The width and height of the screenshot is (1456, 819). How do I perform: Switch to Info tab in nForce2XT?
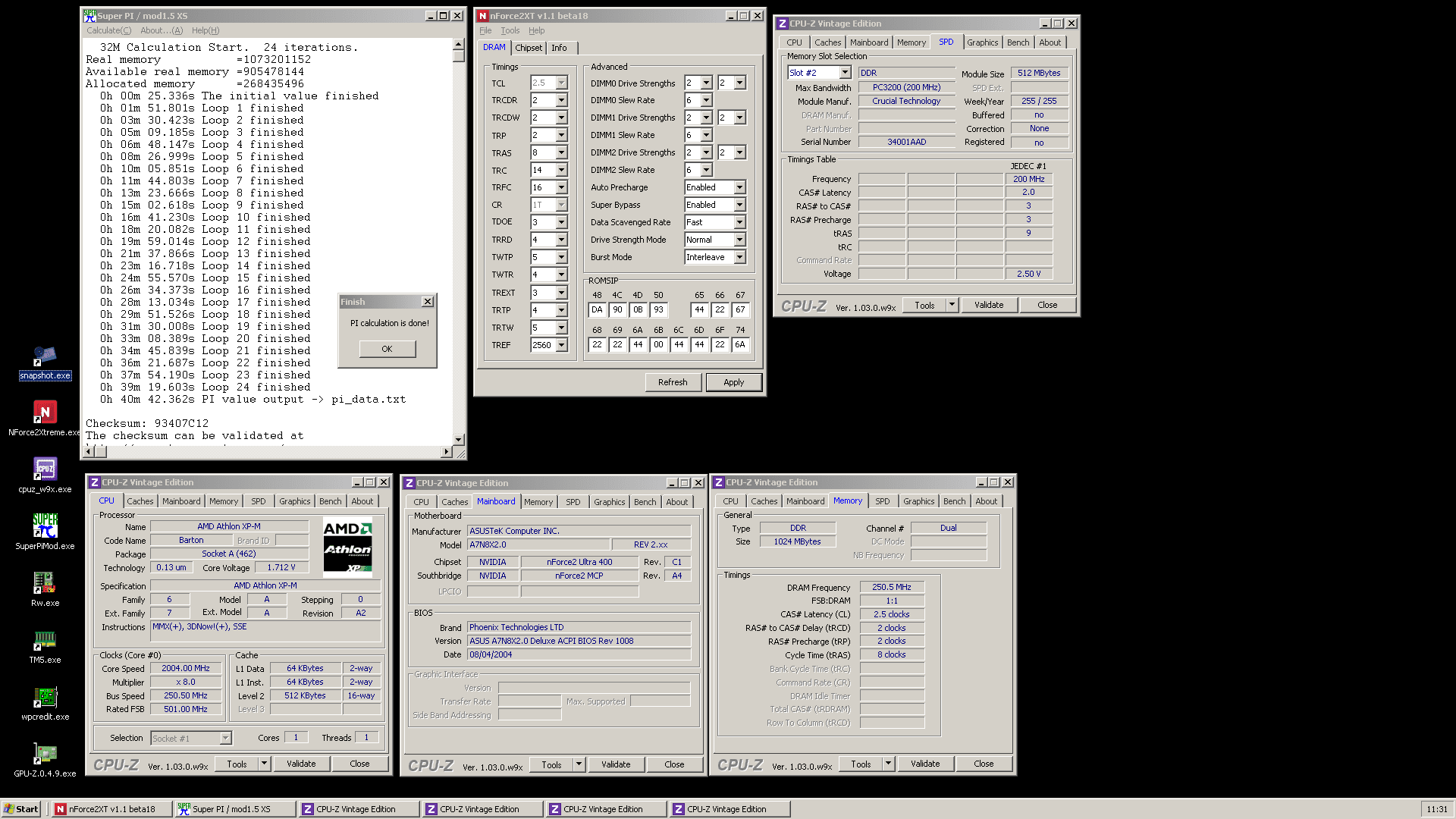pyautogui.click(x=559, y=48)
